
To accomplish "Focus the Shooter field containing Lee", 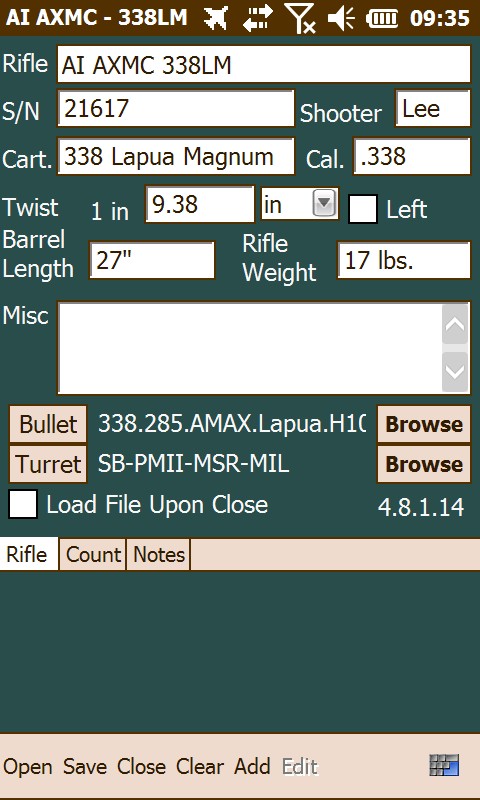I will tap(433, 108).
